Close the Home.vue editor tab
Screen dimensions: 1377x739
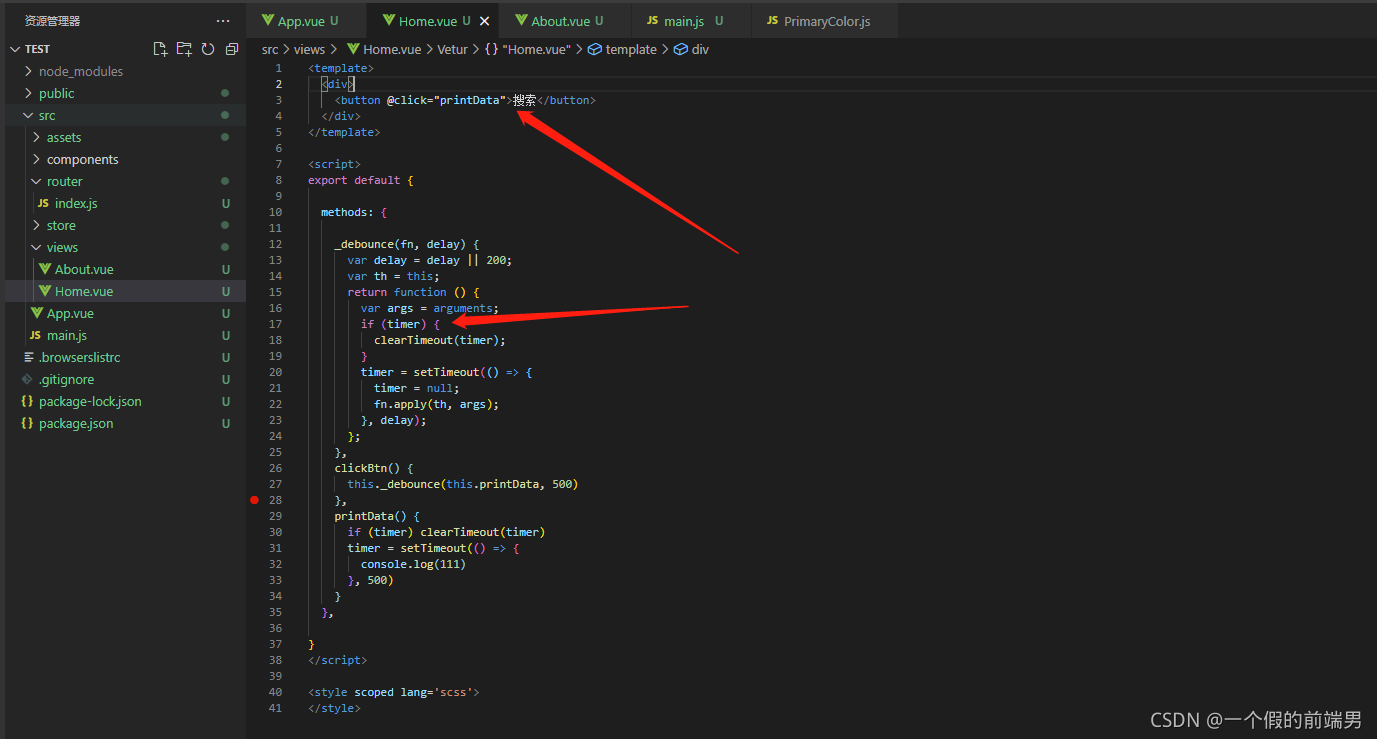pyautogui.click(x=485, y=21)
